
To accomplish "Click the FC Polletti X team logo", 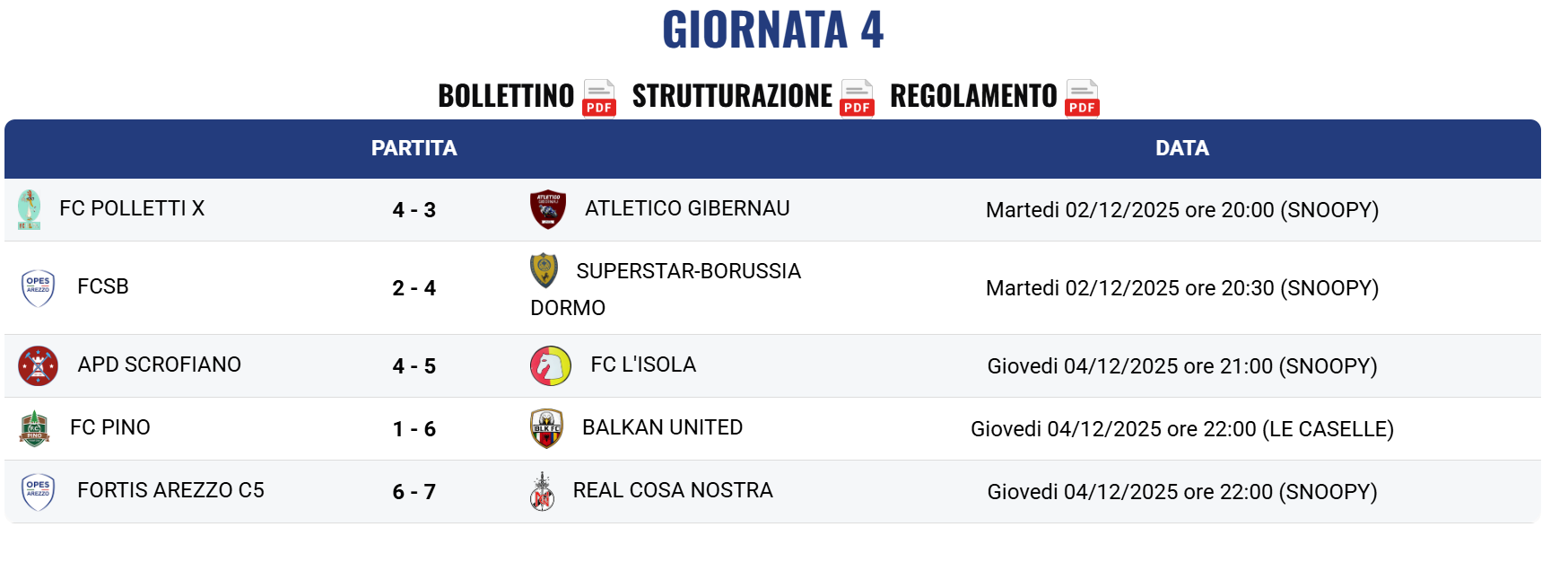I will tap(30, 209).
